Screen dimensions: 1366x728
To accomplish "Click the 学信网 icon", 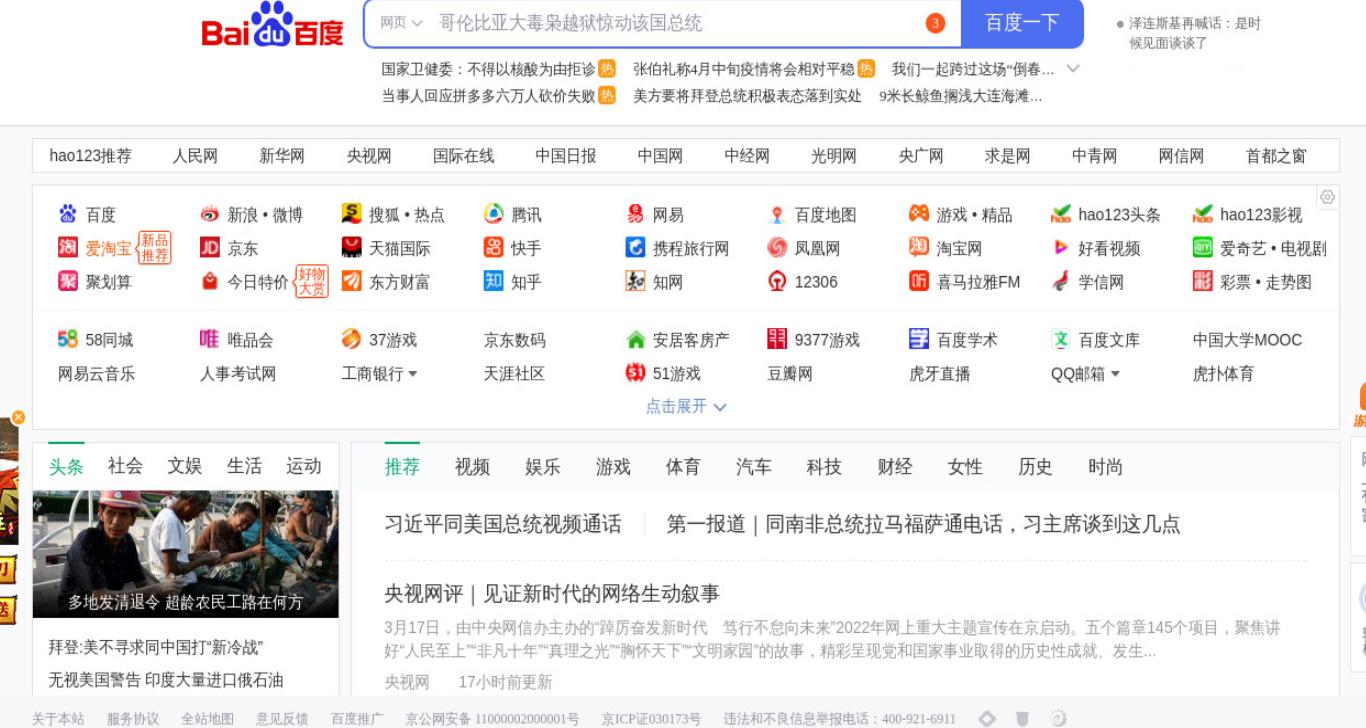I will (x=1061, y=281).
